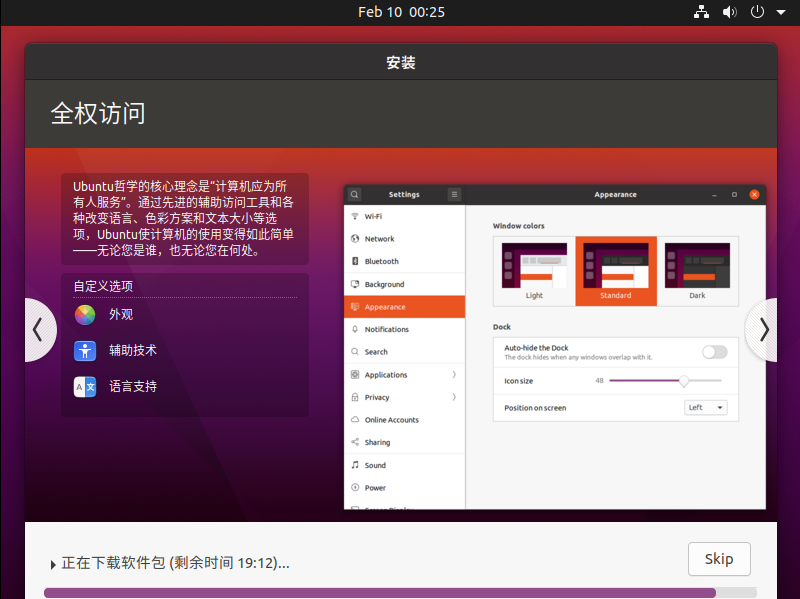The width and height of the screenshot is (800, 599).
Task: Click the 辅助技术 icon
Action: click(84, 350)
